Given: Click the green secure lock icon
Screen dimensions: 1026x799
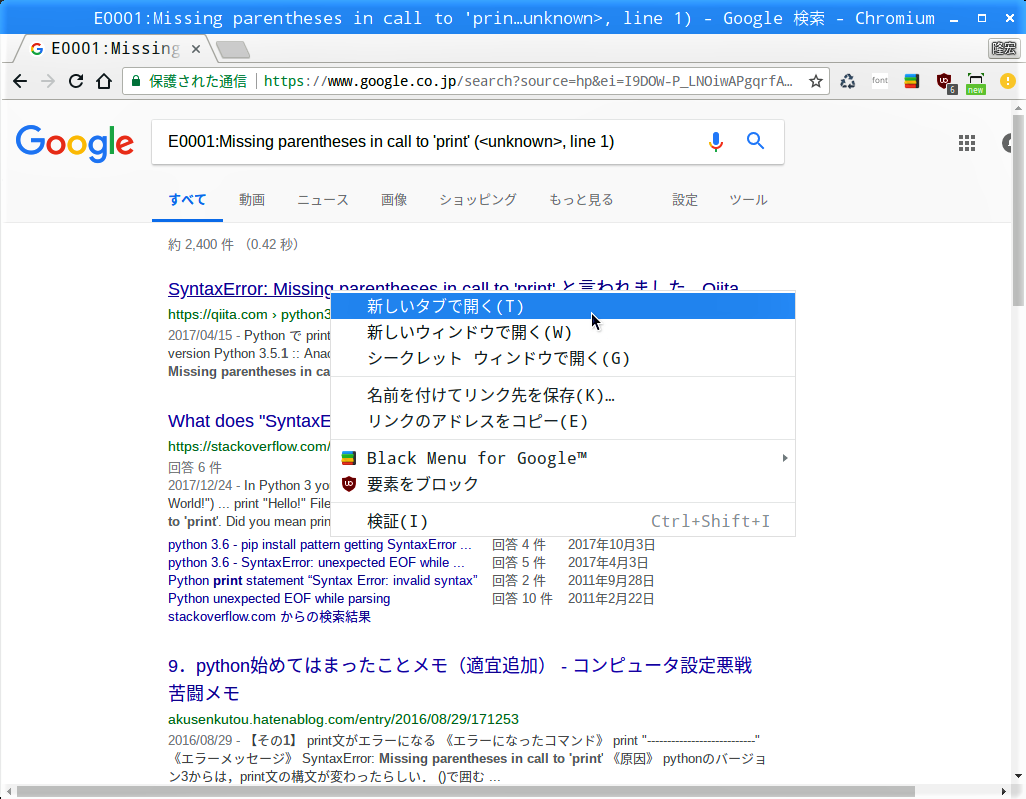Looking at the screenshot, I should [x=136, y=81].
